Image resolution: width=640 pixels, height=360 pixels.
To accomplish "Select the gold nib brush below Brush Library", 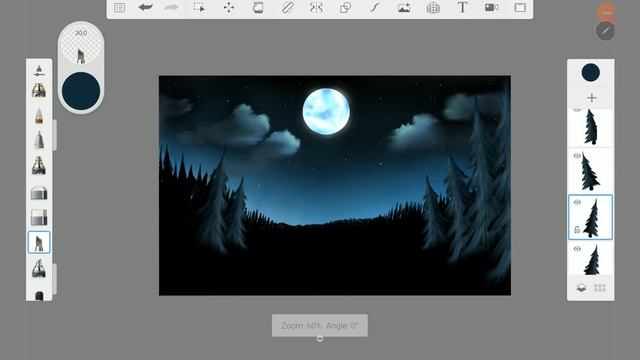I will (39, 90).
